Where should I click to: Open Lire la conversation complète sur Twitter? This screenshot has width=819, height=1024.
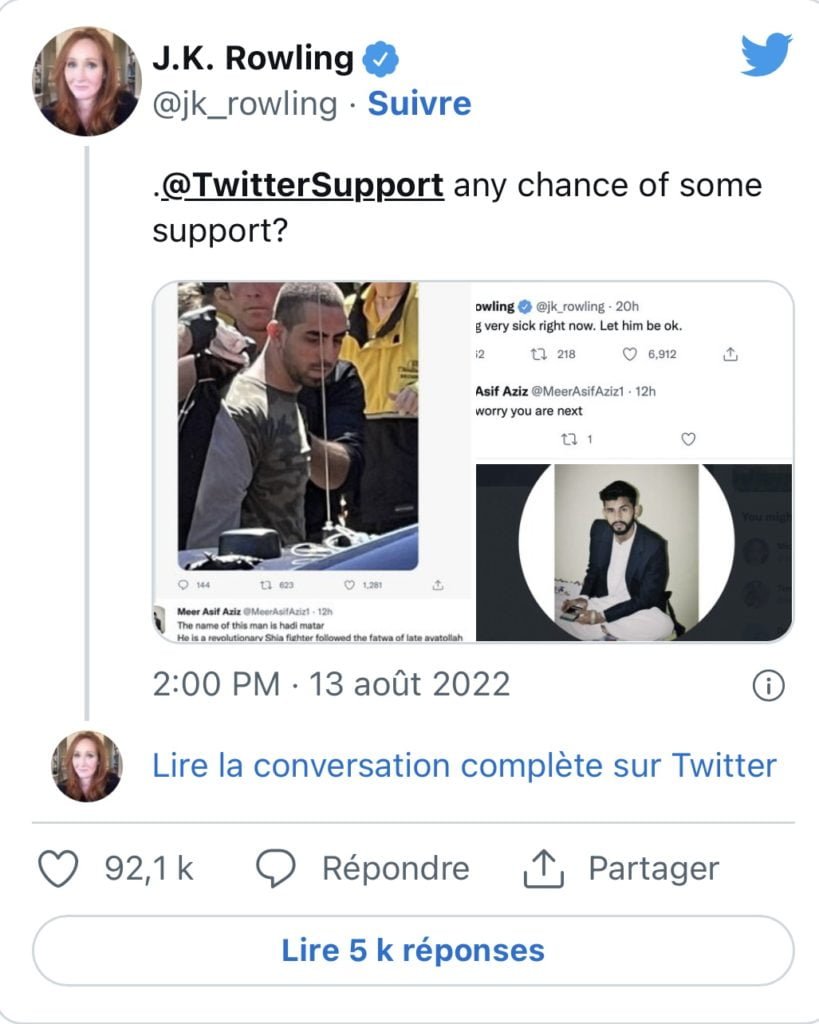(464, 766)
